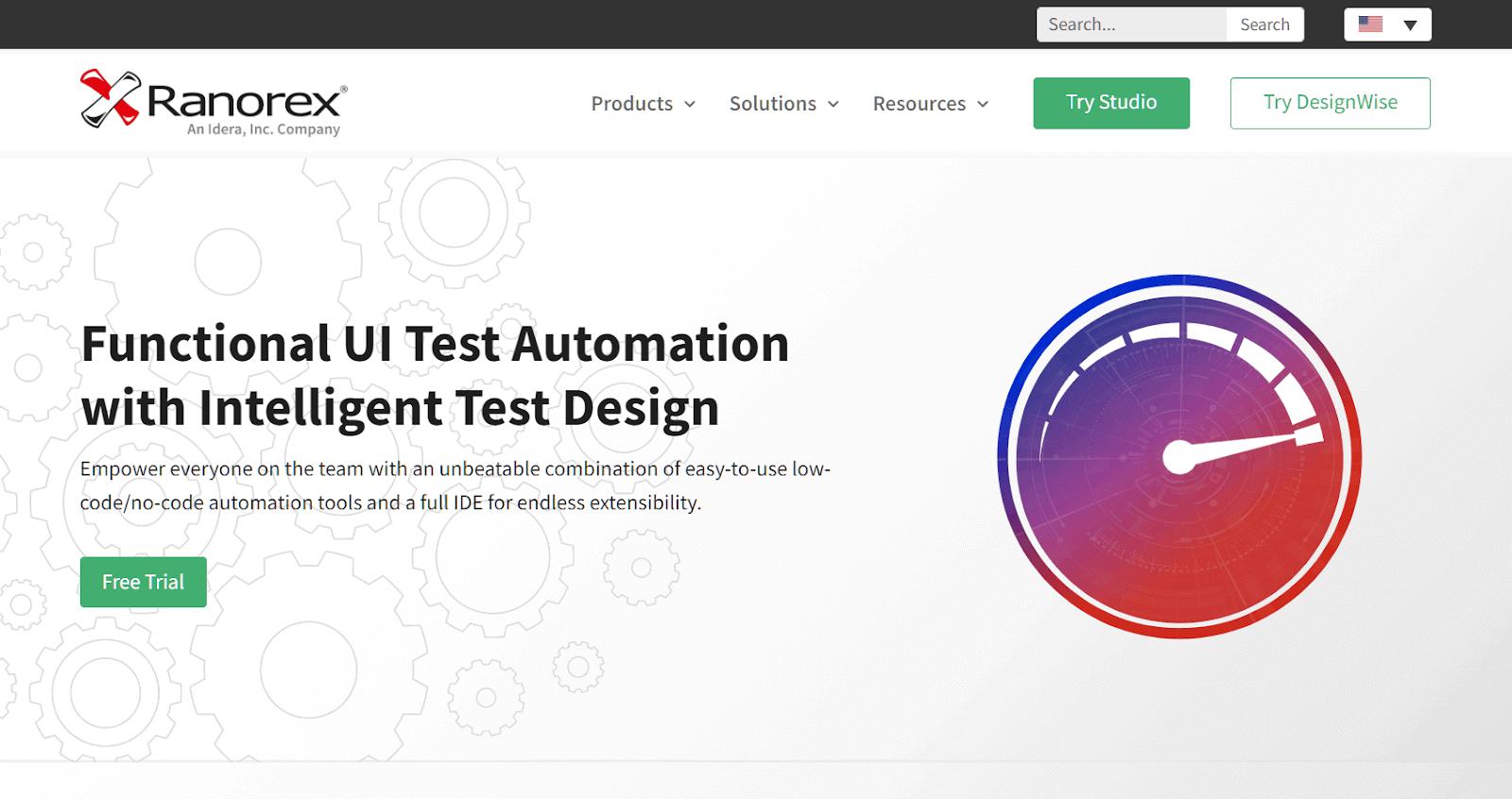1512x799 pixels.
Task: Click the US flag icon
Action: click(x=1370, y=25)
